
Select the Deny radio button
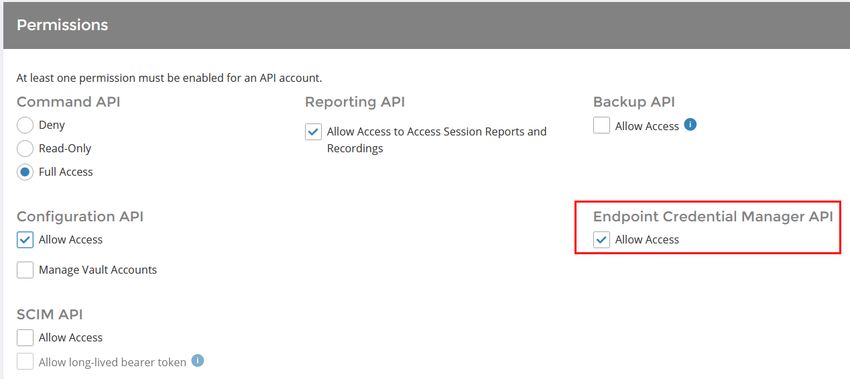point(25,125)
